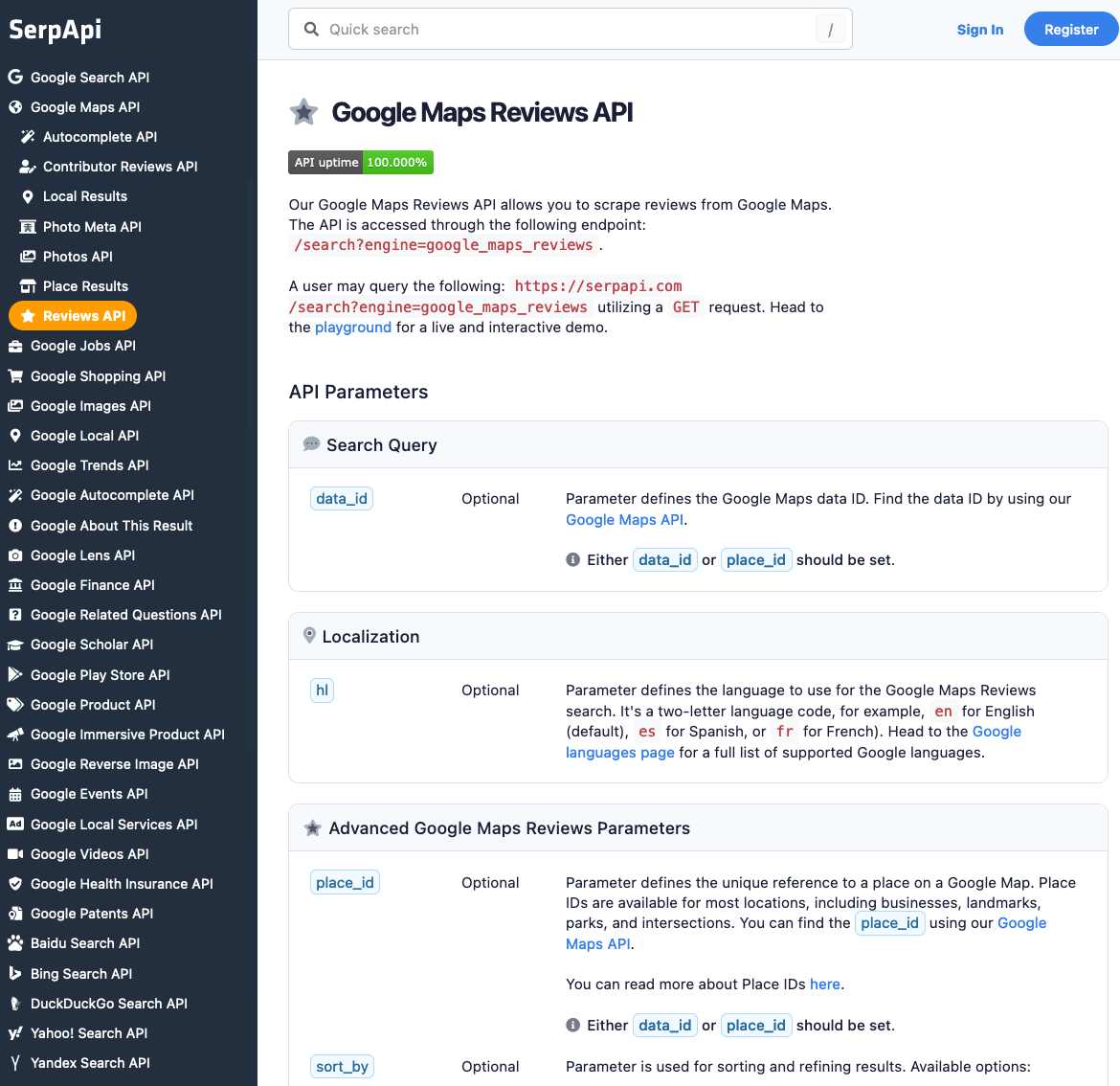The height and width of the screenshot is (1086, 1120).
Task: Click the Bing logo icon in sidebar
Action: click(x=15, y=973)
